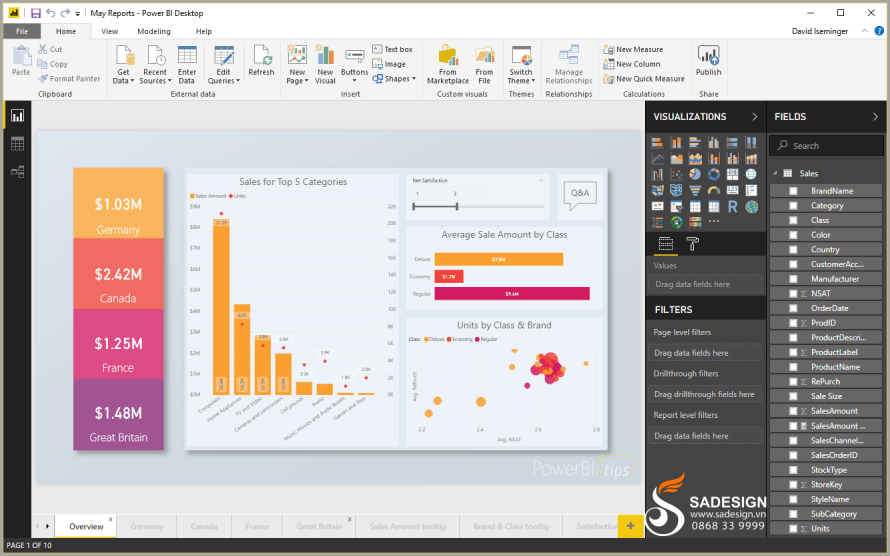Check the NSAT field checkbox
This screenshot has height=556, width=890.
pos(794,294)
